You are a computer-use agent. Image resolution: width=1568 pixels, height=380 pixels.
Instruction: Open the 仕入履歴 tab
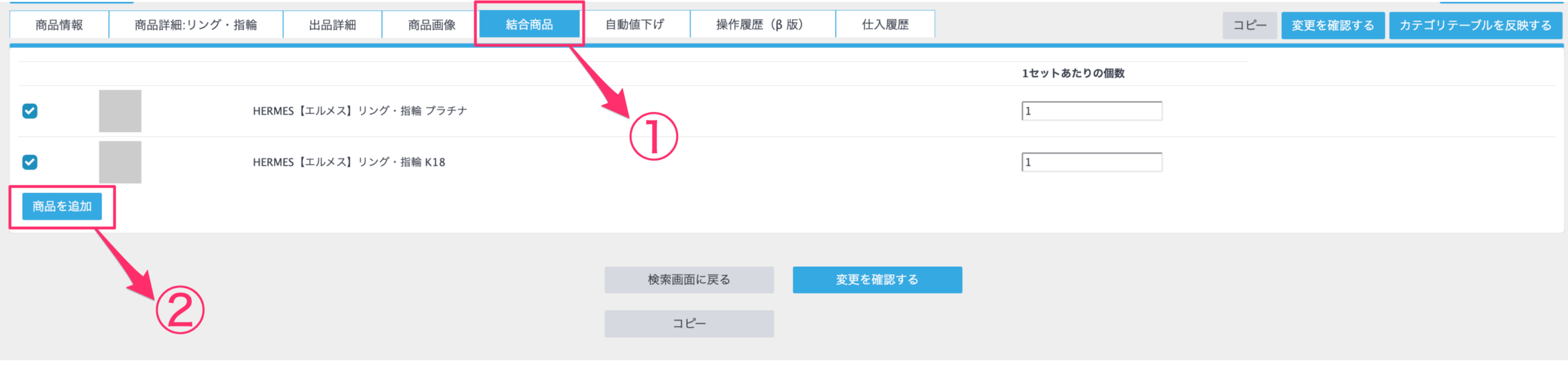pyautogui.click(x=886, y=24)
